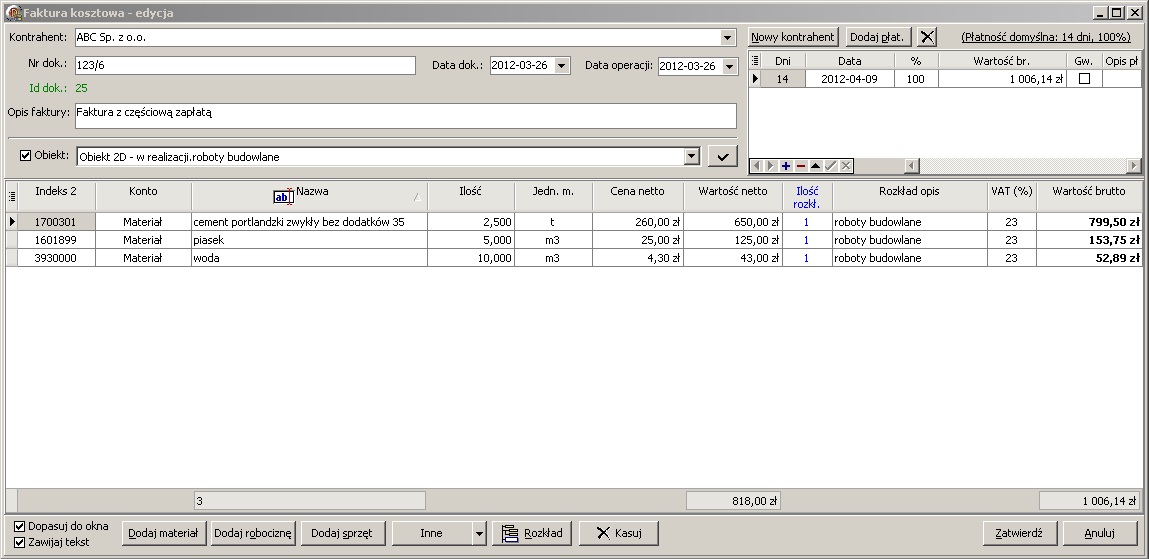
Task: Go to next payment record arrow
Action: (772, 166)
